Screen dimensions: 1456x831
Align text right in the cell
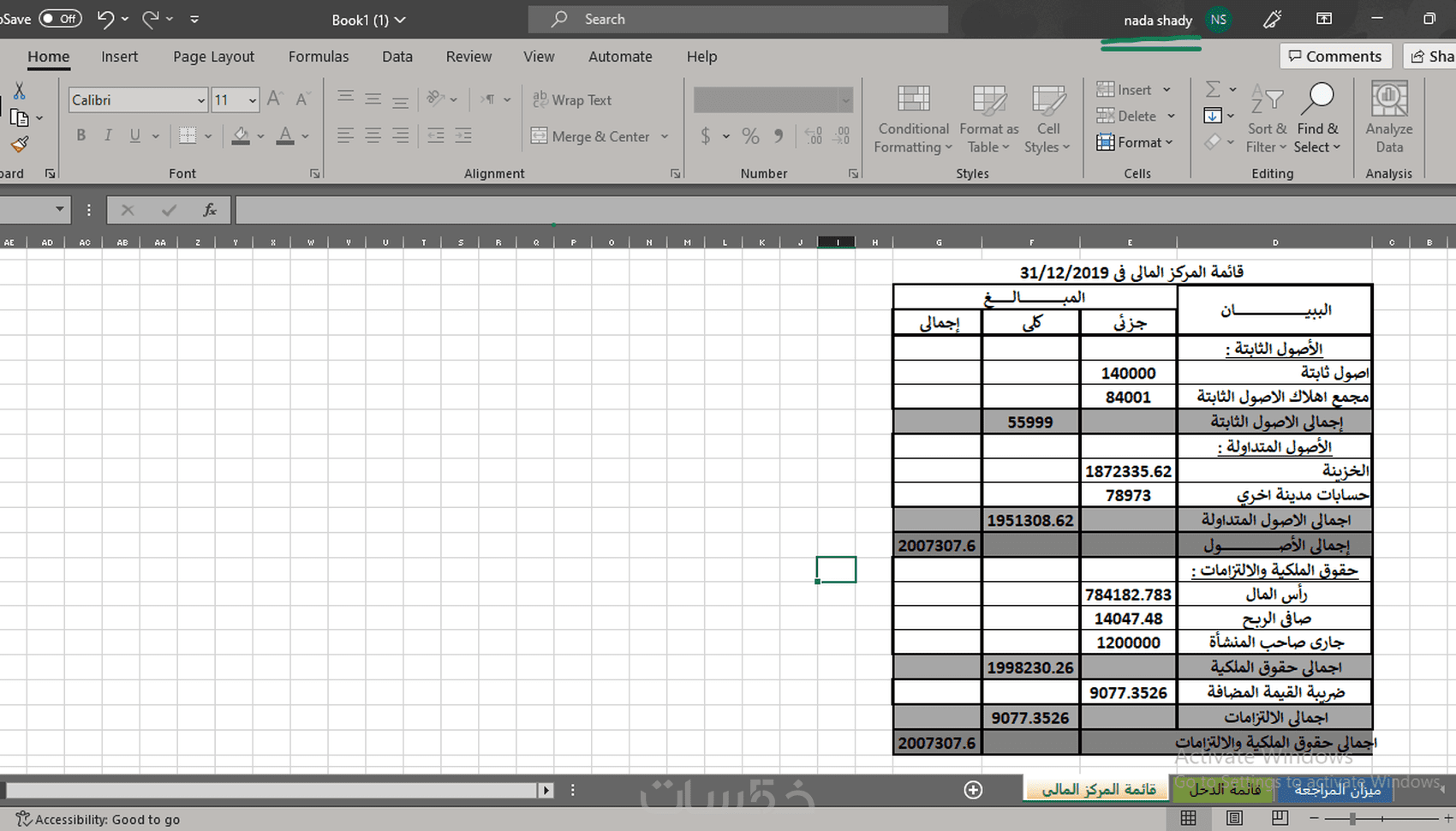[x=400, y=135]
